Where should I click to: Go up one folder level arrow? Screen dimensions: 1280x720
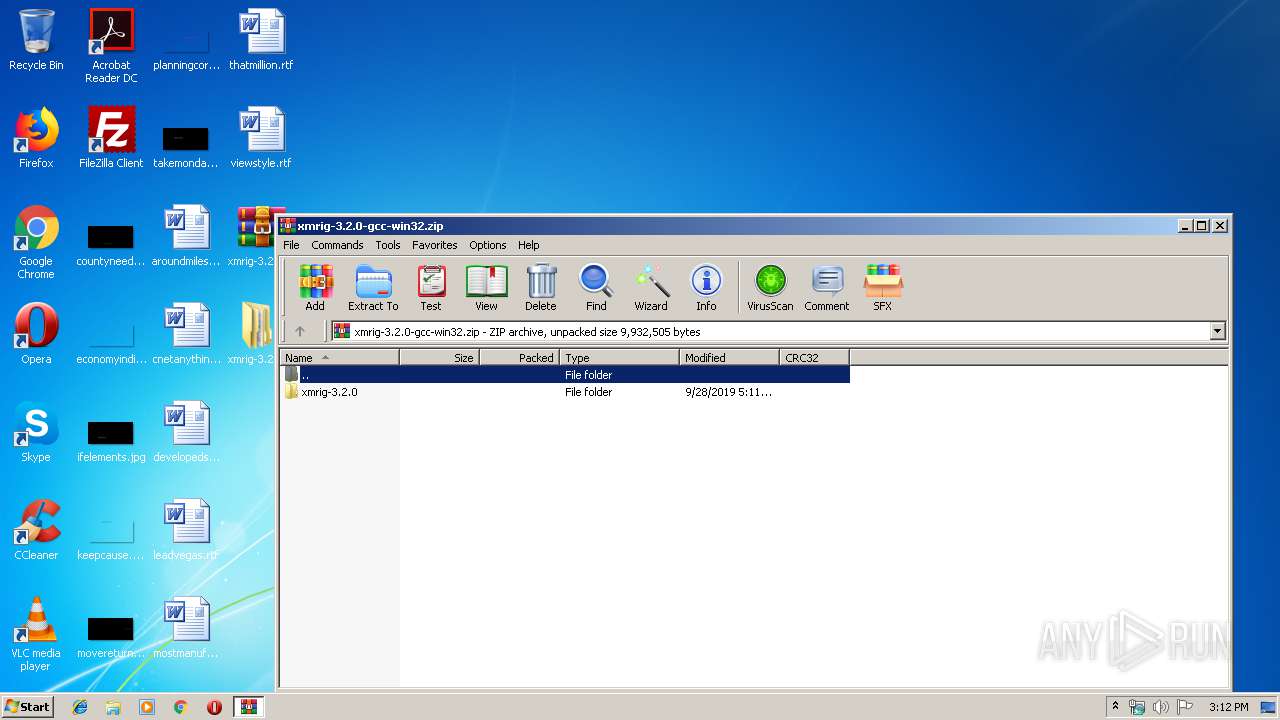pos(300,331)
